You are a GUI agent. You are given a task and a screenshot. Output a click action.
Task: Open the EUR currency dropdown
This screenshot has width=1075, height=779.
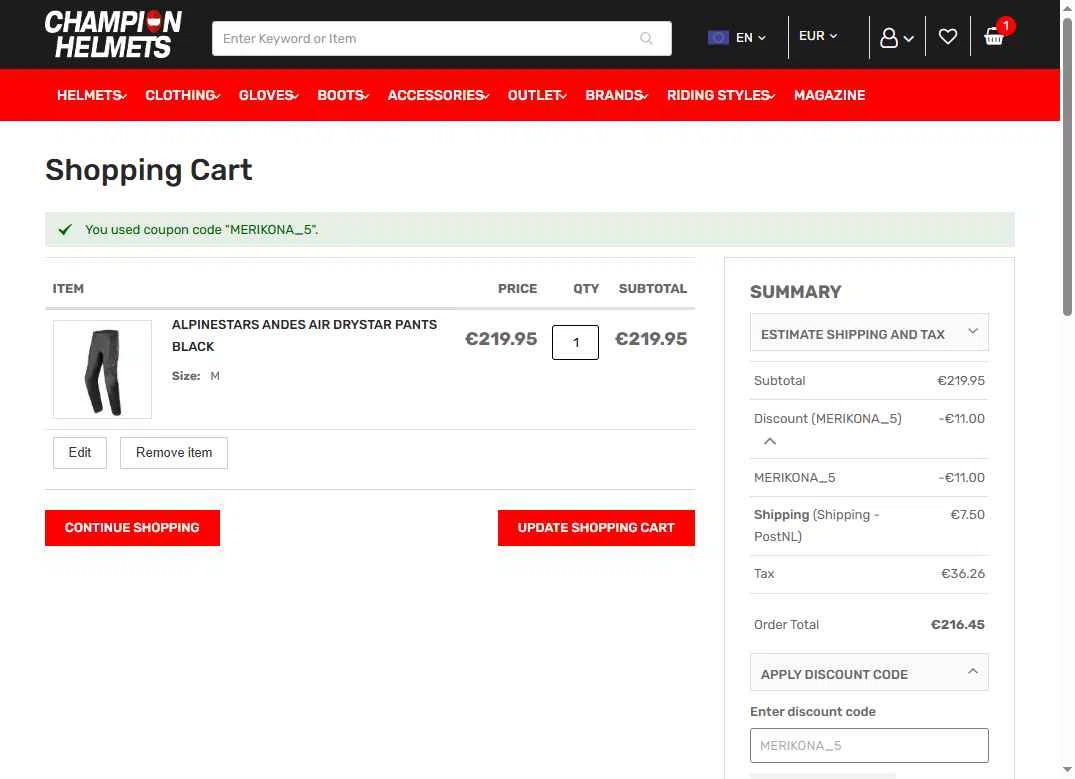818,36
